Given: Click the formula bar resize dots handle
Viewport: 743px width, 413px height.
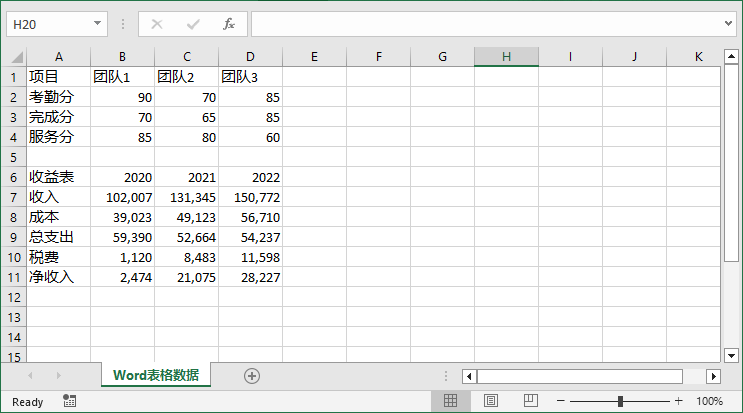Looking at the screenshot, I should pyautogui.click(x=123, y=24).
